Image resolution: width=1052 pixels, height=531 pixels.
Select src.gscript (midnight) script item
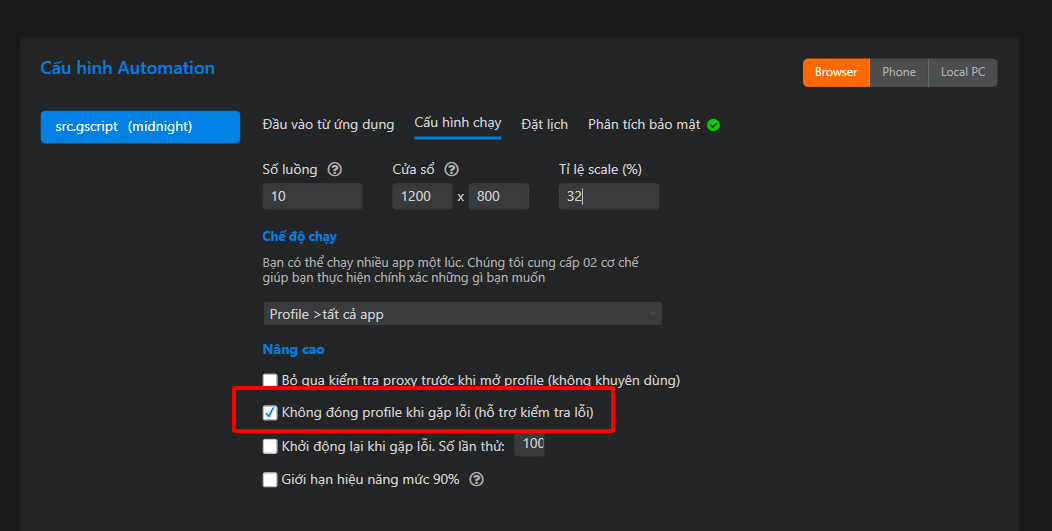[x=140, y=127]
